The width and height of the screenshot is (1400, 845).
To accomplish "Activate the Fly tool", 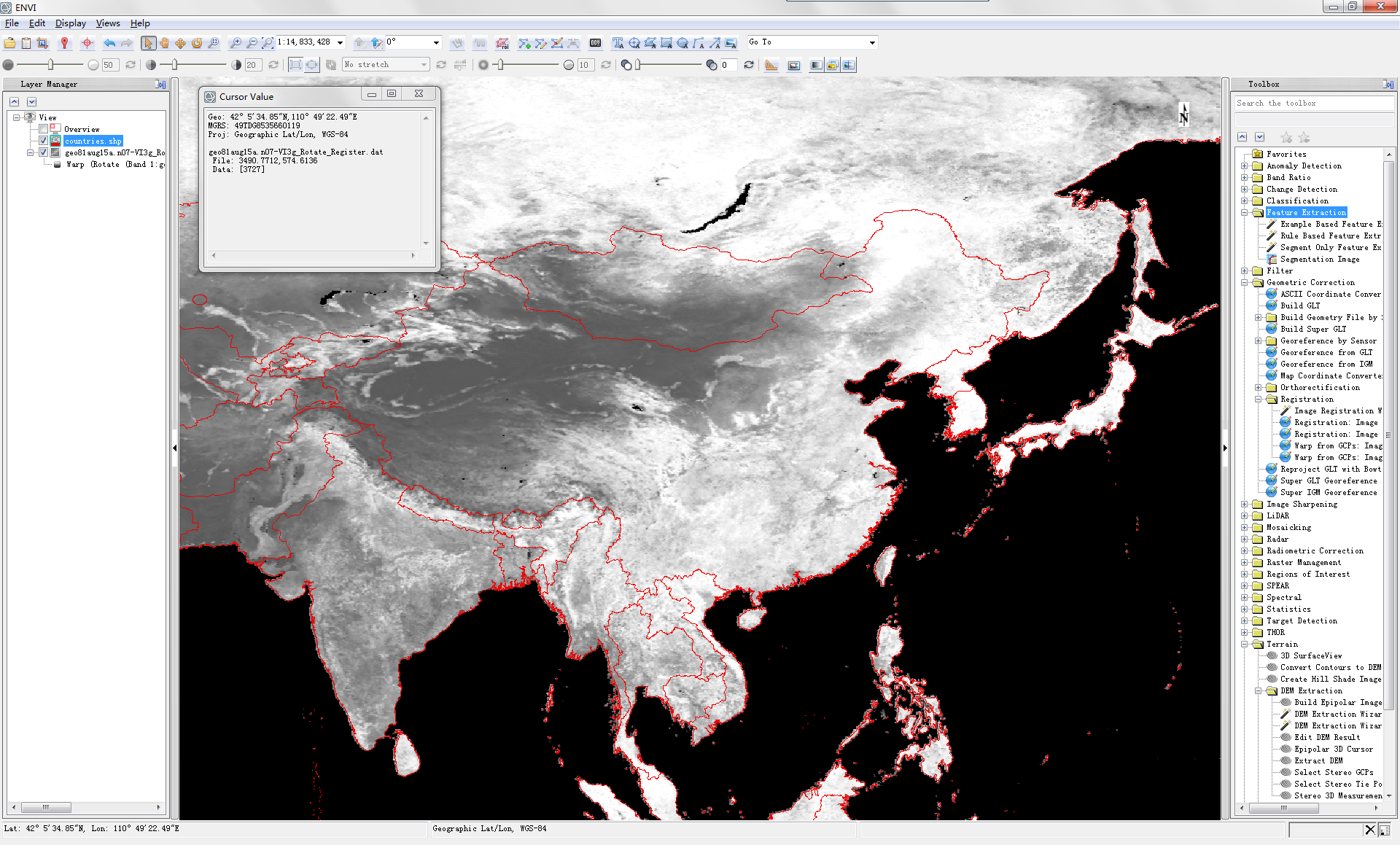I will pos(180,43).
